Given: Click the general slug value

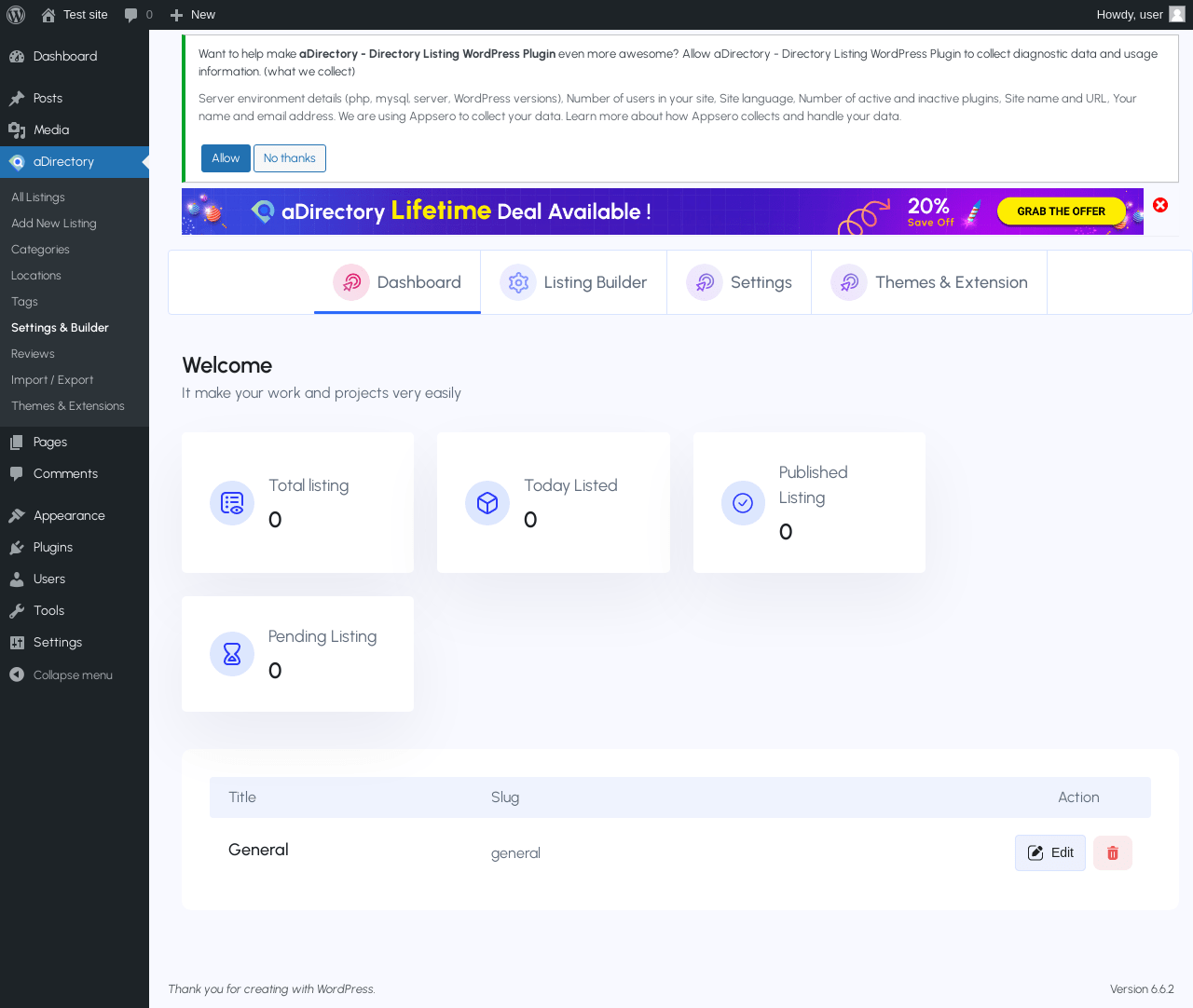Looking at the screenshot, I should pyautogui.click(x=515, y=853).
